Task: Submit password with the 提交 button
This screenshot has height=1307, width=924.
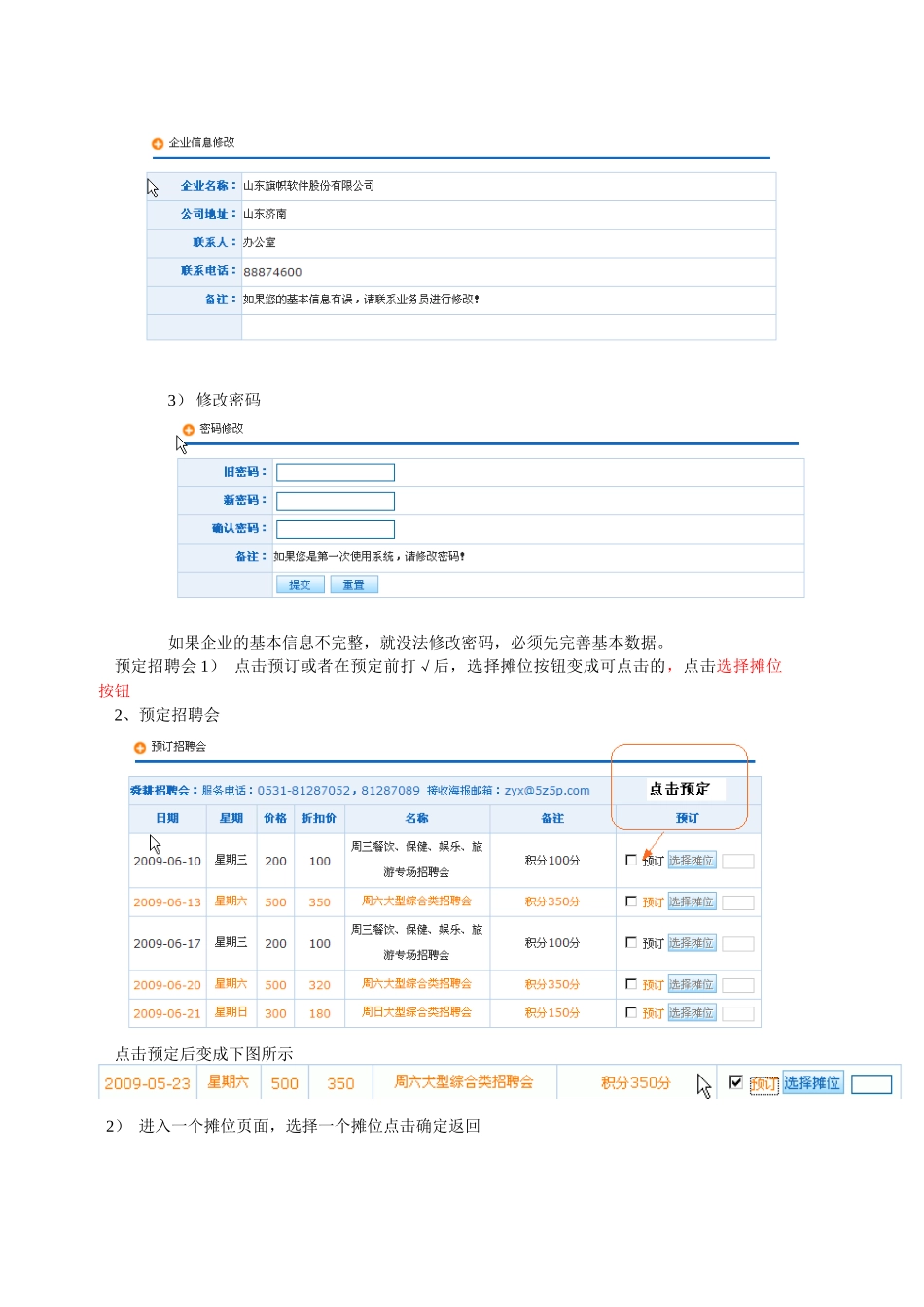Action: pos(301,584)
